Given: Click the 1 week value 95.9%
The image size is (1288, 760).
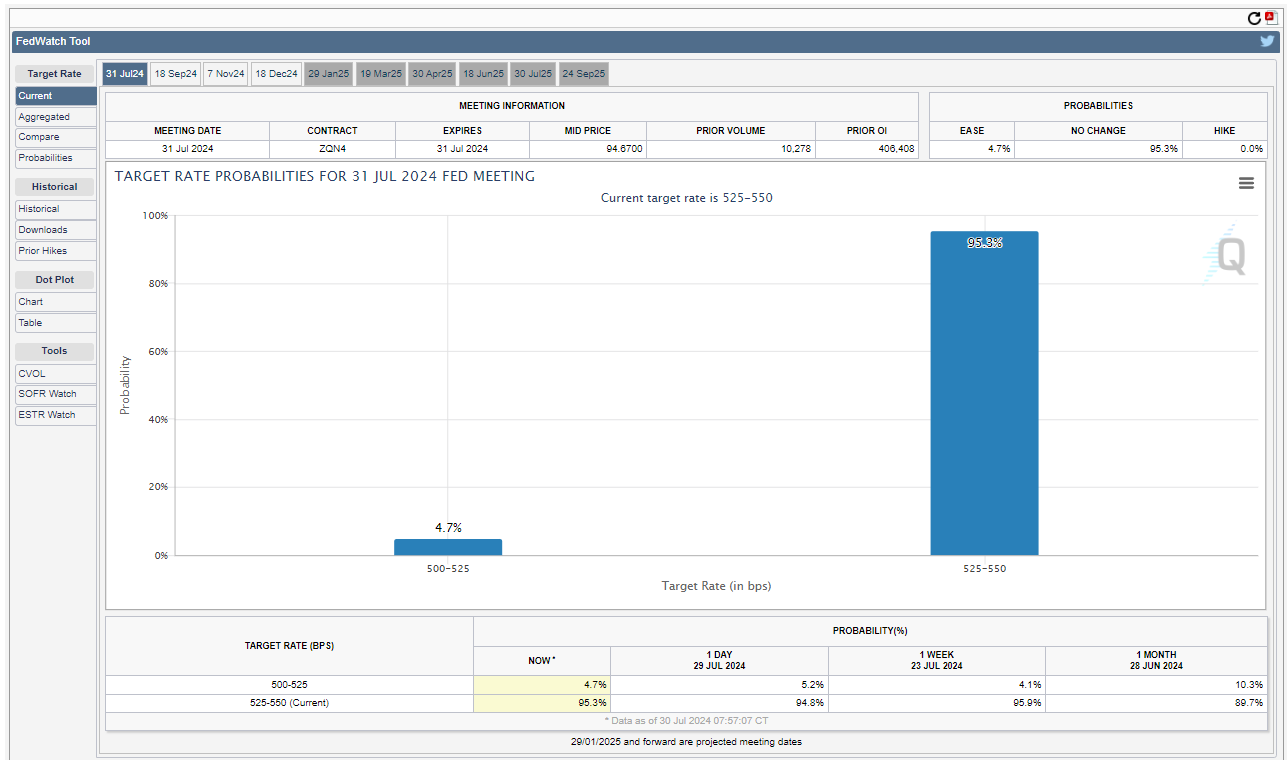Looking at the screenshot, I should pyautogui.click(x=1027, y=702).
